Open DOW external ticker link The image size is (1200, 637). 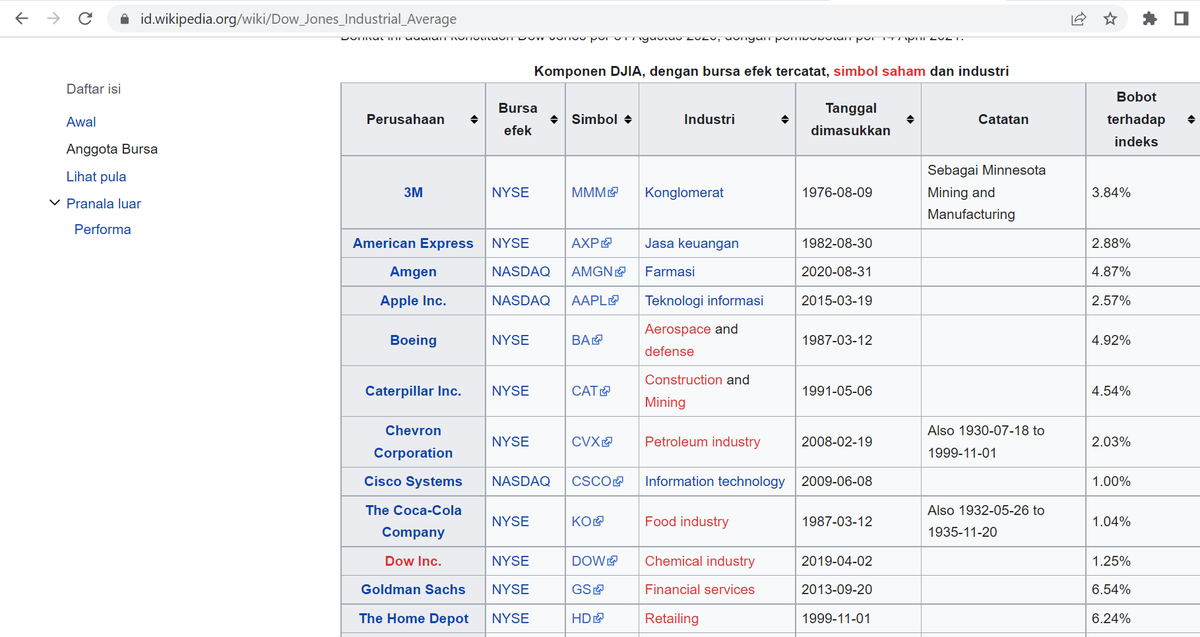[594, 562]
